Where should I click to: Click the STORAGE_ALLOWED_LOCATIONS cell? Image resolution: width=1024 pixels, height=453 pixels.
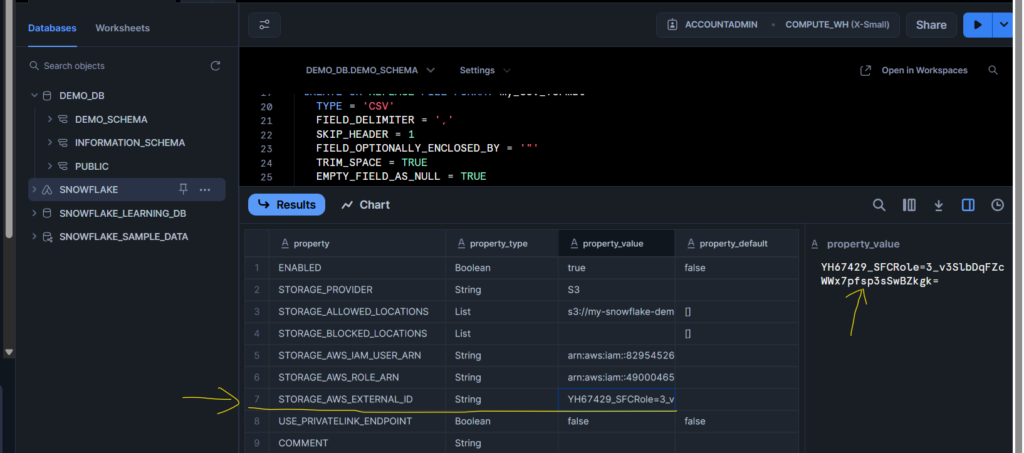[x=357, y=311]
